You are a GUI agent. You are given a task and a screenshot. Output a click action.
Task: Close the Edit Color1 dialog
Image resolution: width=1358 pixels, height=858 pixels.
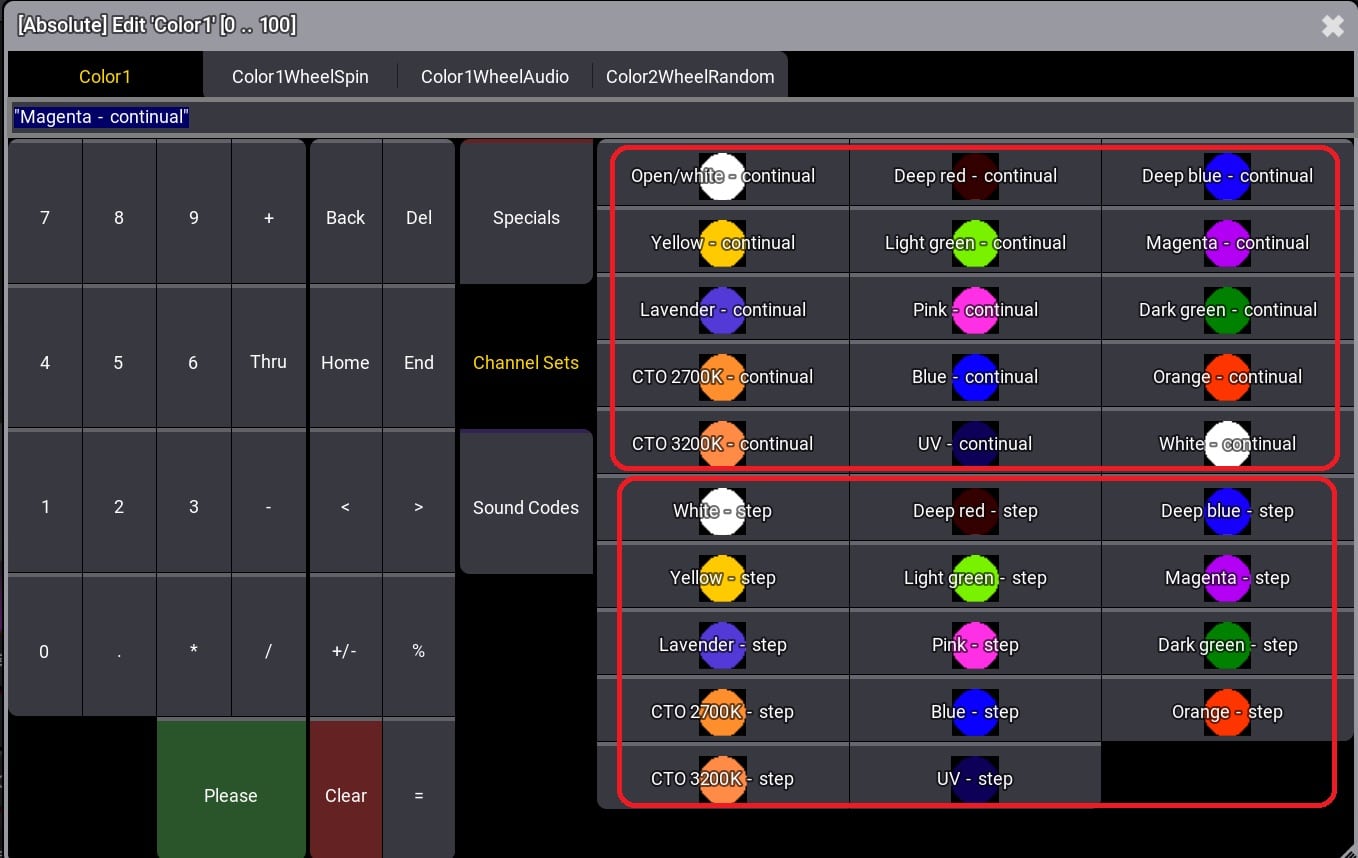1332,26
